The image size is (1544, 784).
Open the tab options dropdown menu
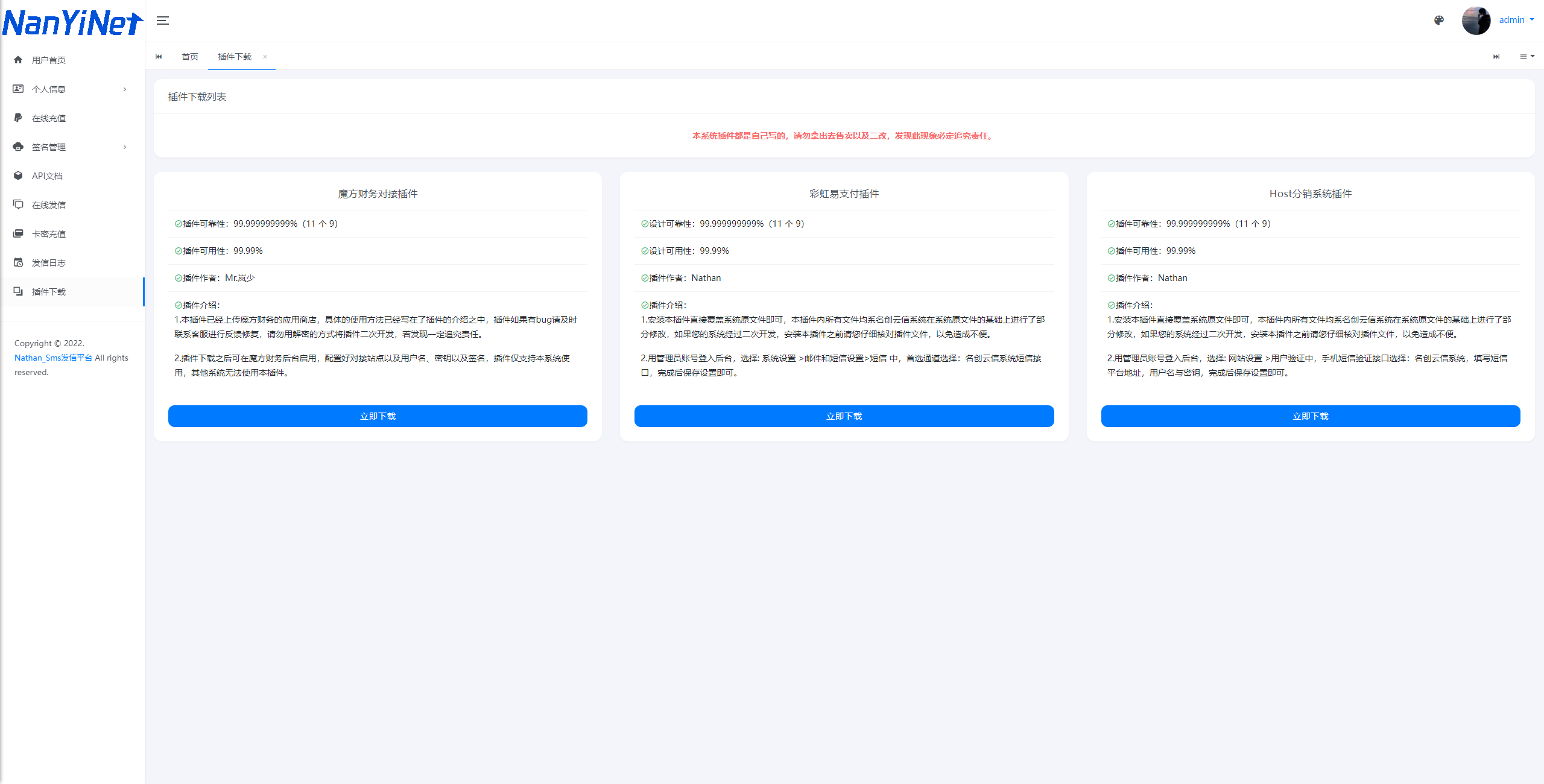[x=1527, y=56]
